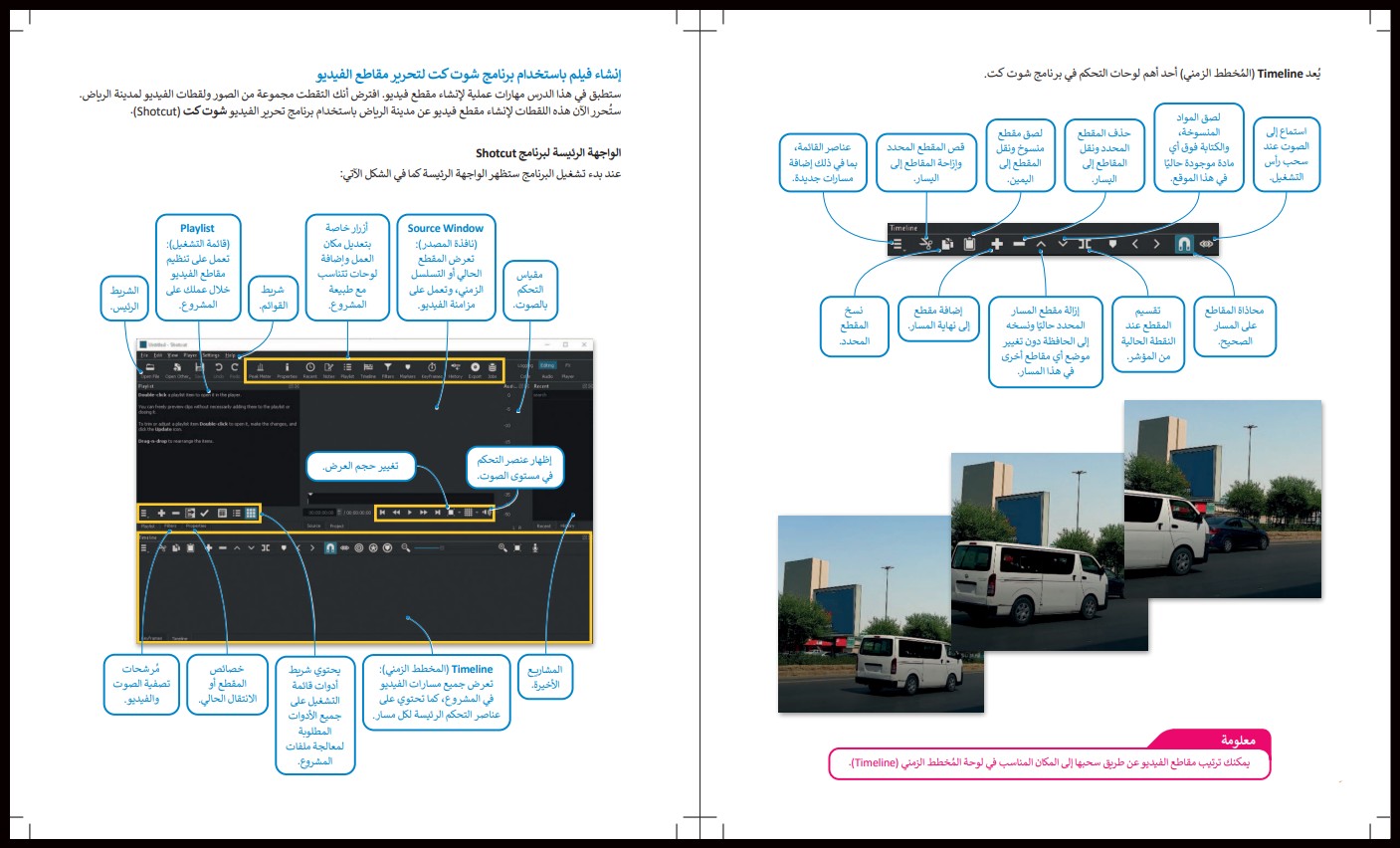Click the Filters funnel icon in main toolbar
1400x848 pixels.
[388, 369]
